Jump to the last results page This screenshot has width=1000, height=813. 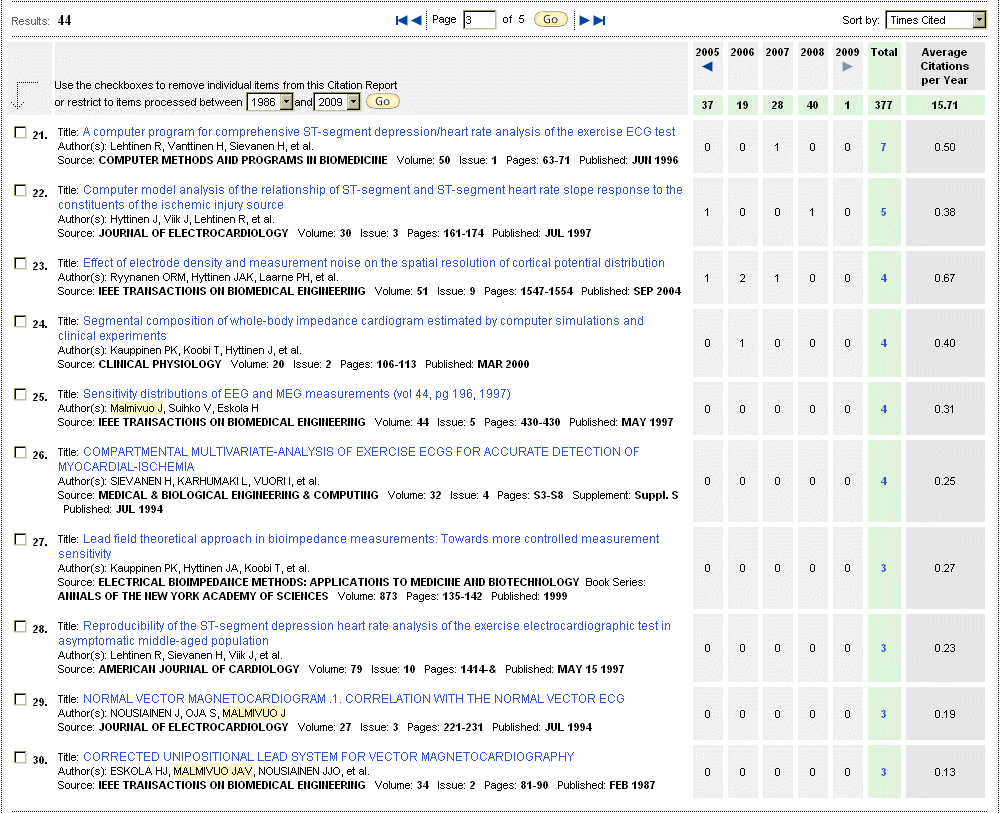tap(600, 20)
